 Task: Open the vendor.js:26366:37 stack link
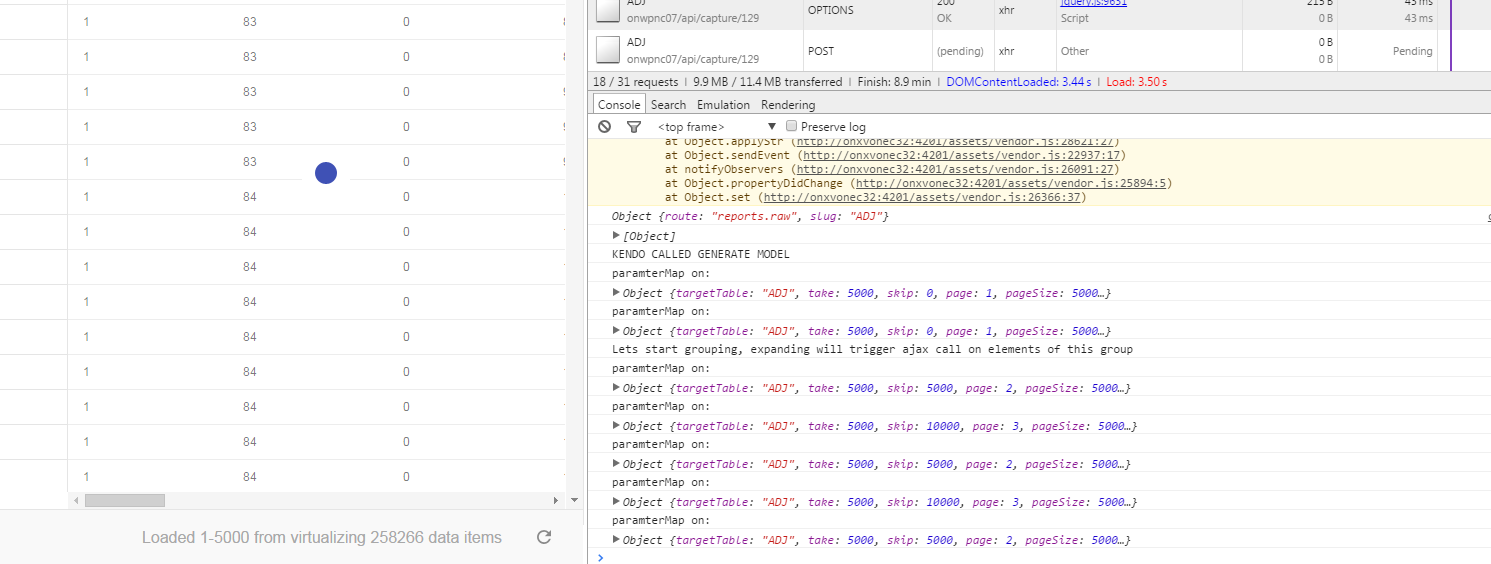(921, 197)
